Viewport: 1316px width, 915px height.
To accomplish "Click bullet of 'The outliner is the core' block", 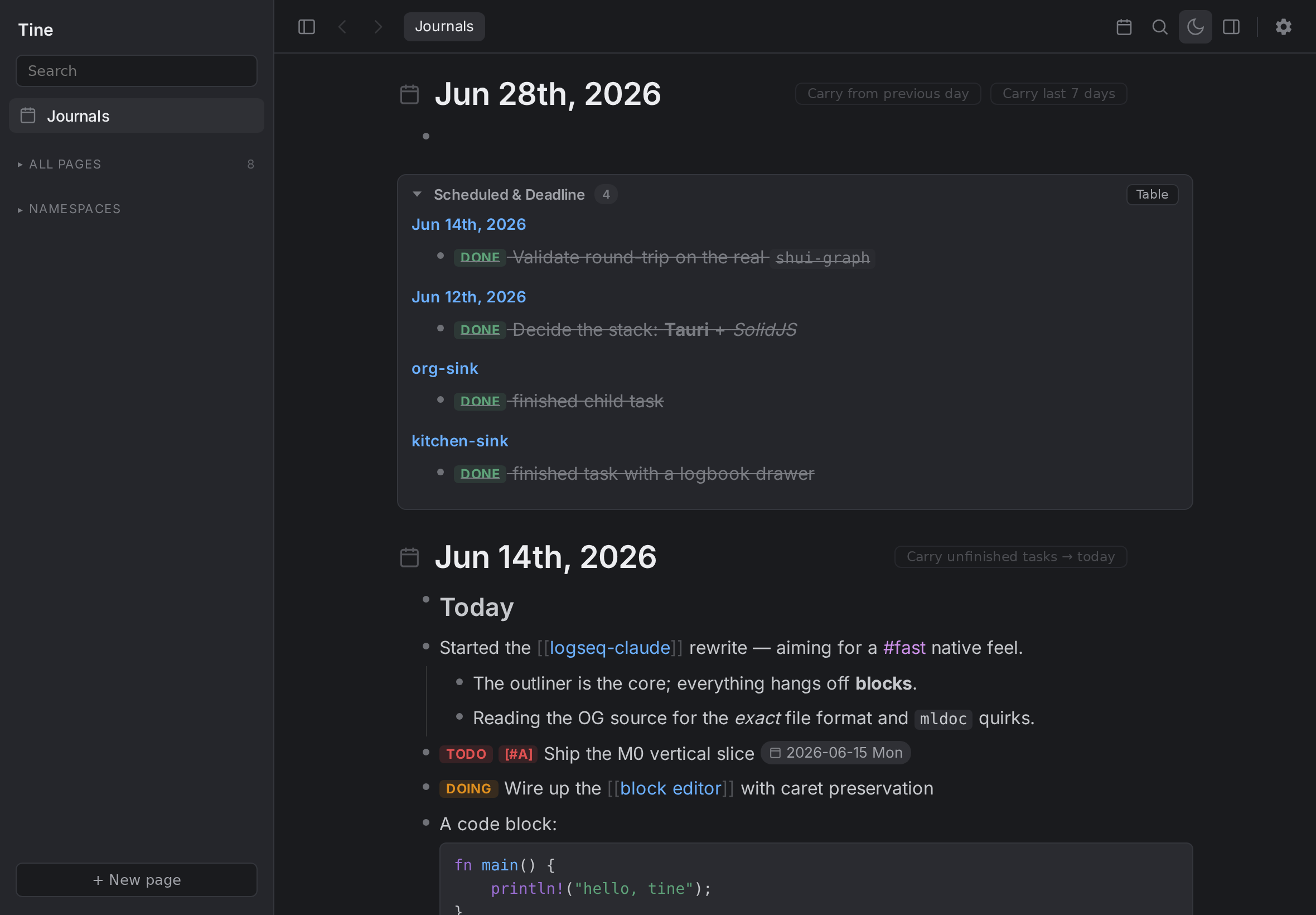I will point(459,682).
